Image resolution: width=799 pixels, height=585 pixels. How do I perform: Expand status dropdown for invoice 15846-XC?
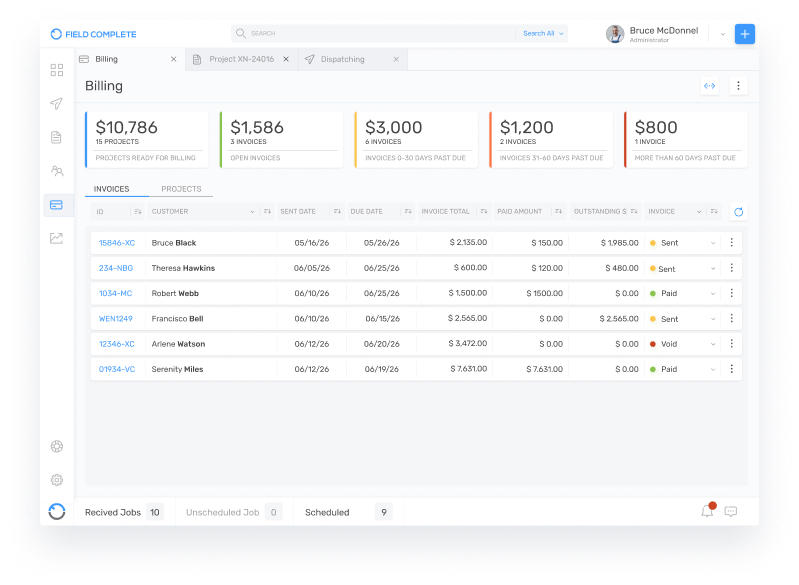pyautogui.click(x=713, y=243)
